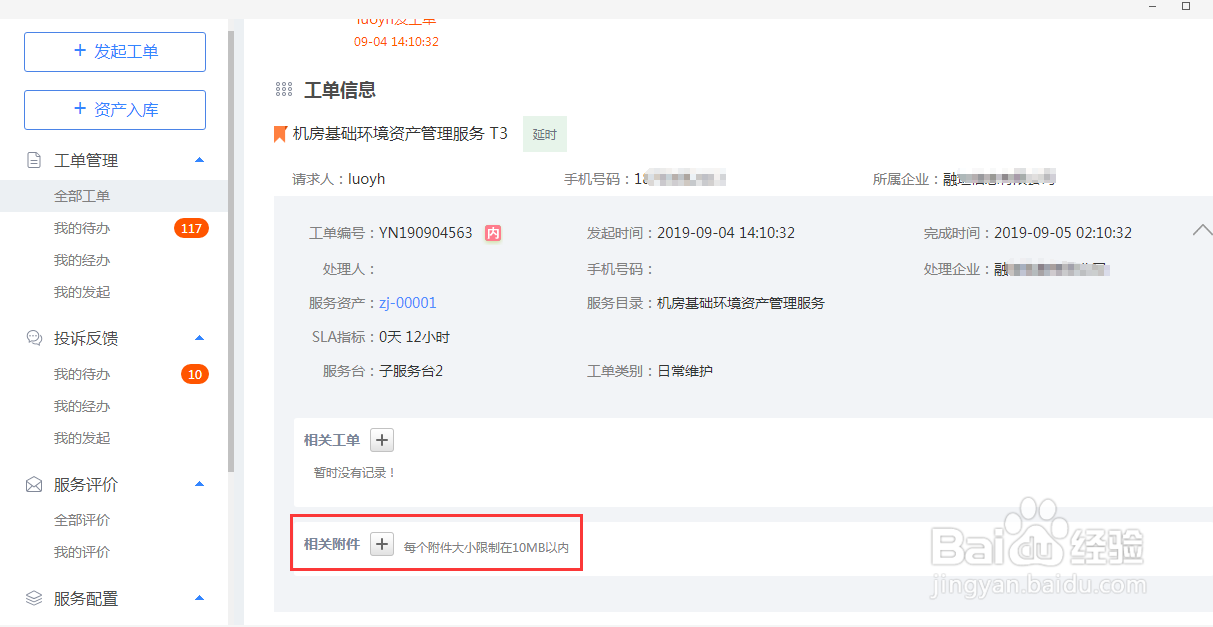Click the grid dots icon beside 工单信息
This screenshot has width=1213, height=627.
pyautogui.click(x=284, y=89)
